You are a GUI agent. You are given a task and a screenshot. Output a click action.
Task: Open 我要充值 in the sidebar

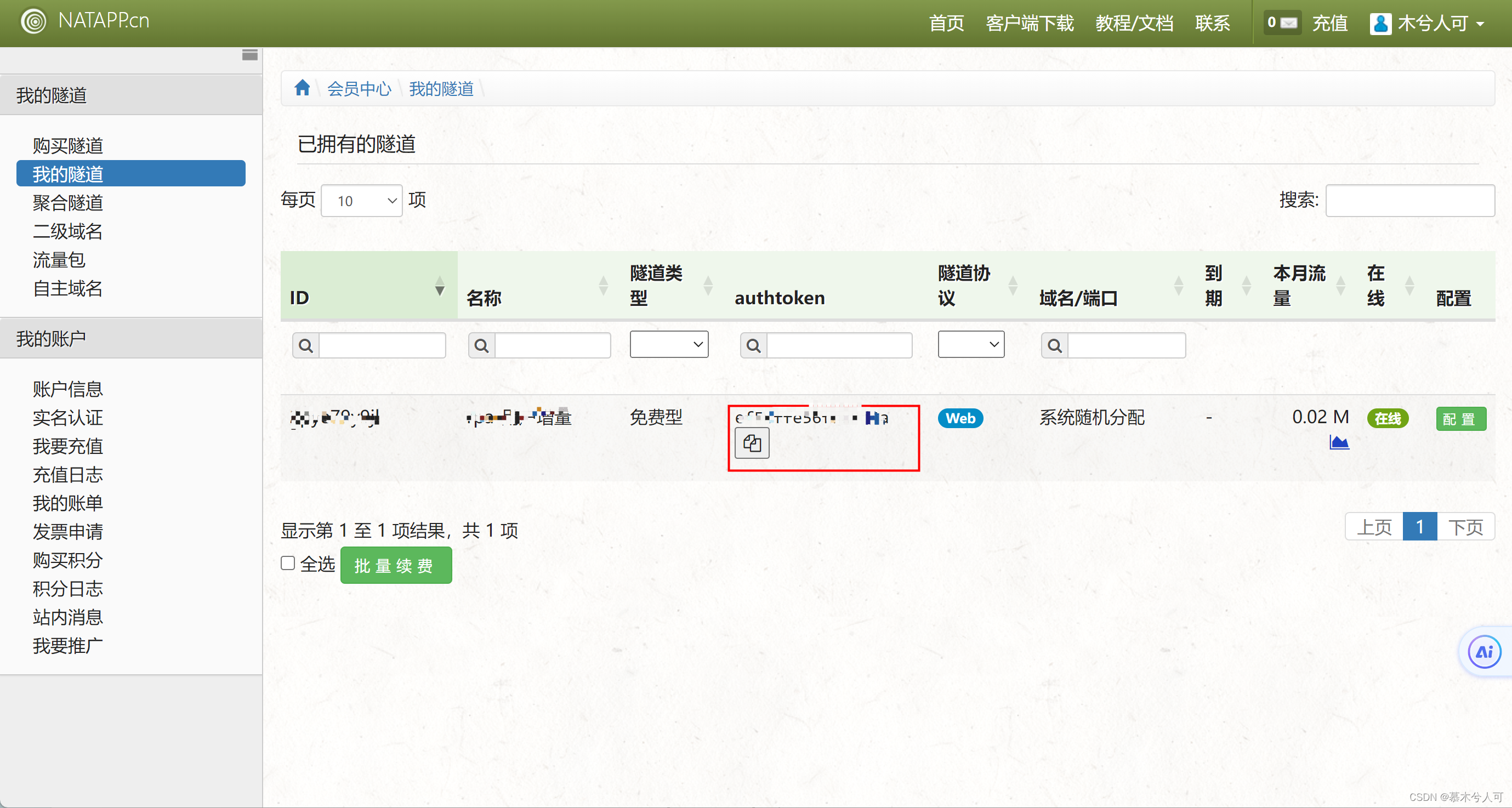(x=67, y=446)
